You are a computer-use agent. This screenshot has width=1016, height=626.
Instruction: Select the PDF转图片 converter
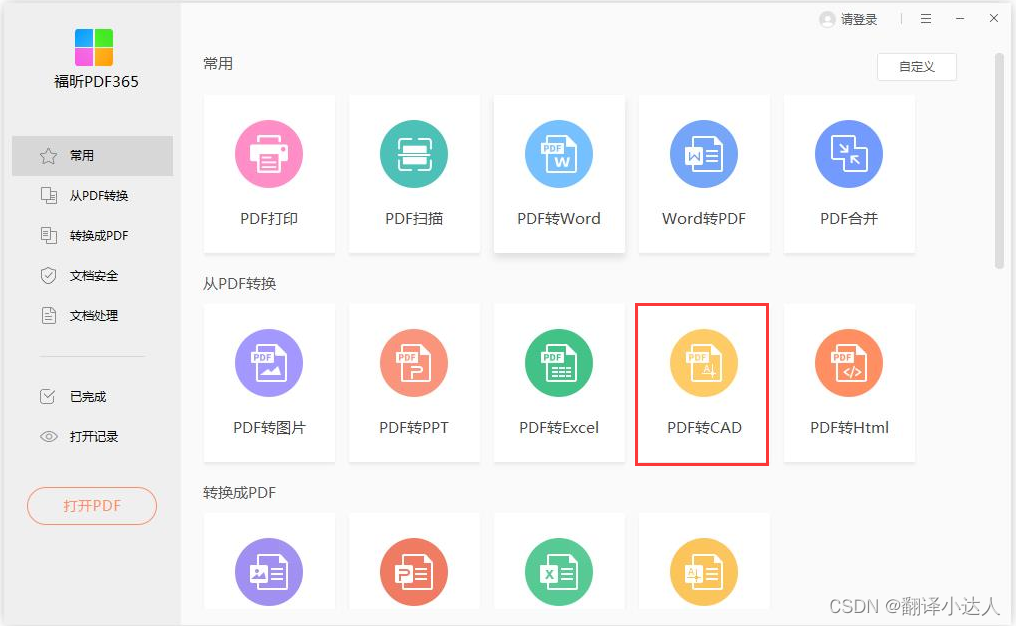pos(269,383)
